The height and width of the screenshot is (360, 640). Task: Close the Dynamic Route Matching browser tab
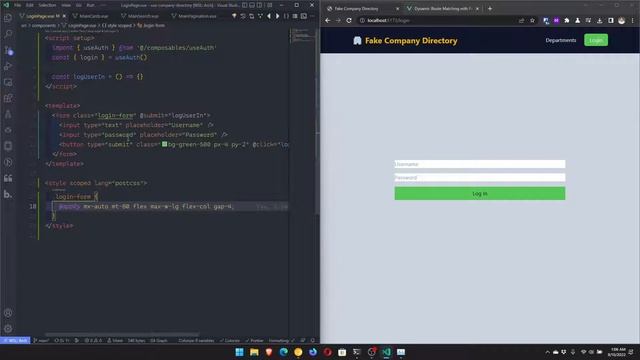[x=477, y=9]
